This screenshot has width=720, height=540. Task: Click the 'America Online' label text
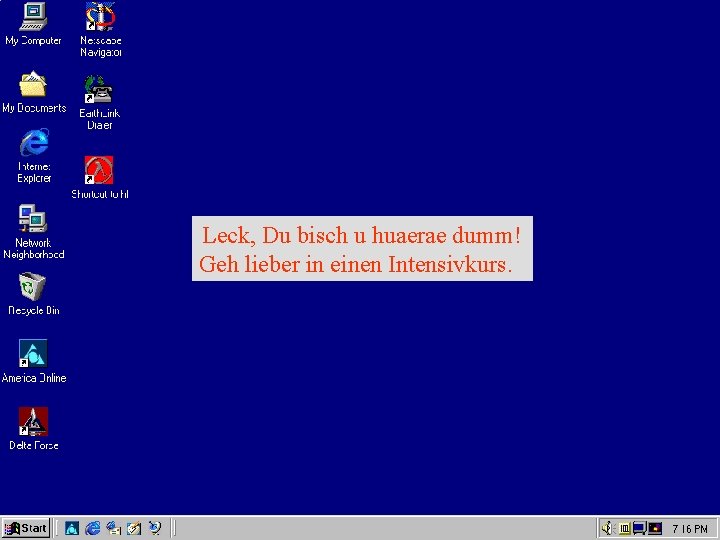point(34,378)
